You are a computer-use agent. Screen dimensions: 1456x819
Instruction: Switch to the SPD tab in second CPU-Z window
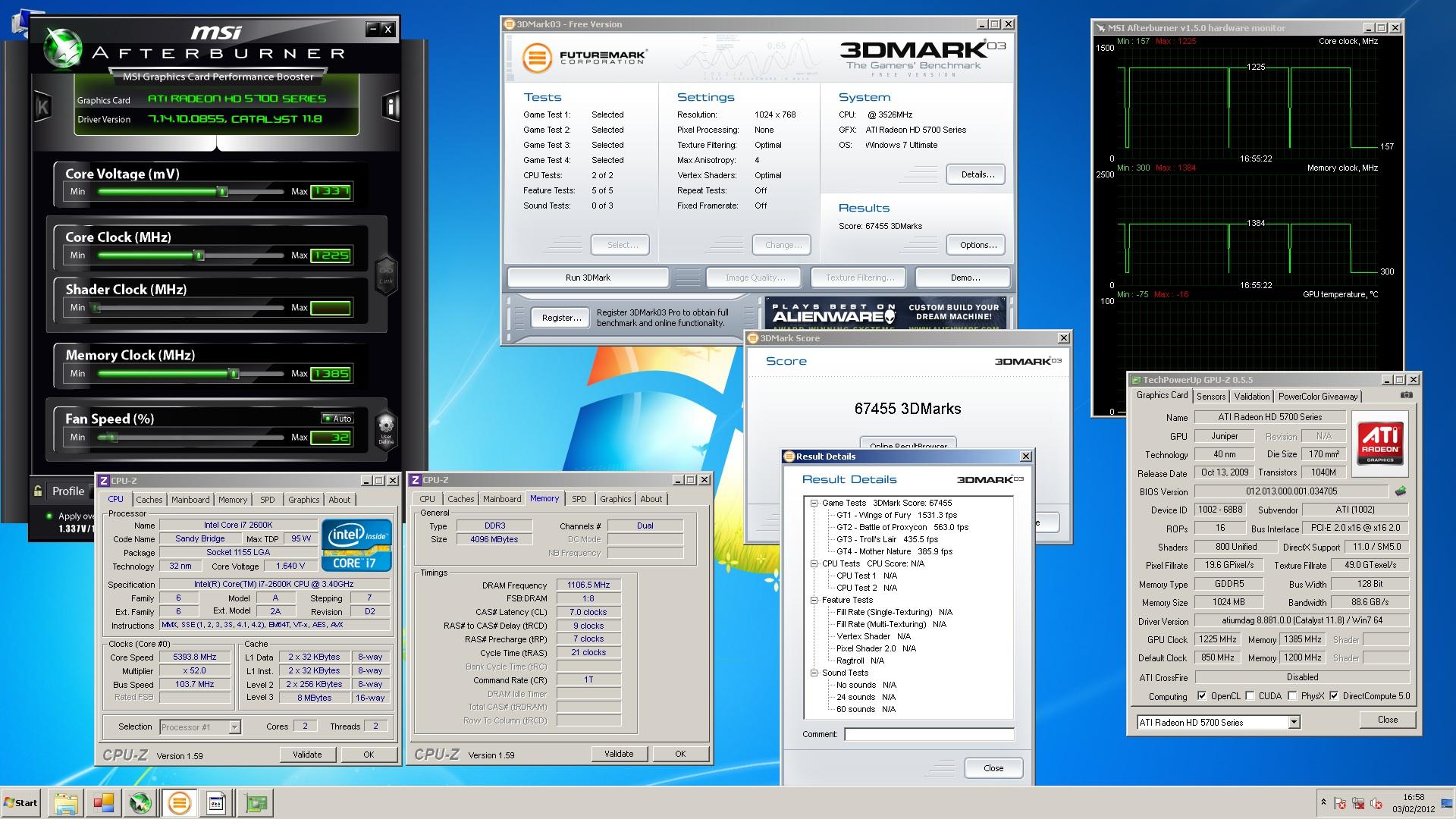[579, 499]
